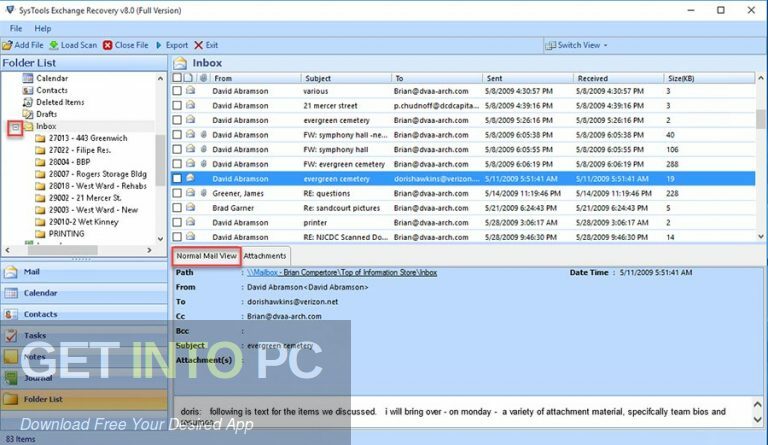Check the box for the 'various' email
Screen dimensions: 768x445
coord(177,91)
